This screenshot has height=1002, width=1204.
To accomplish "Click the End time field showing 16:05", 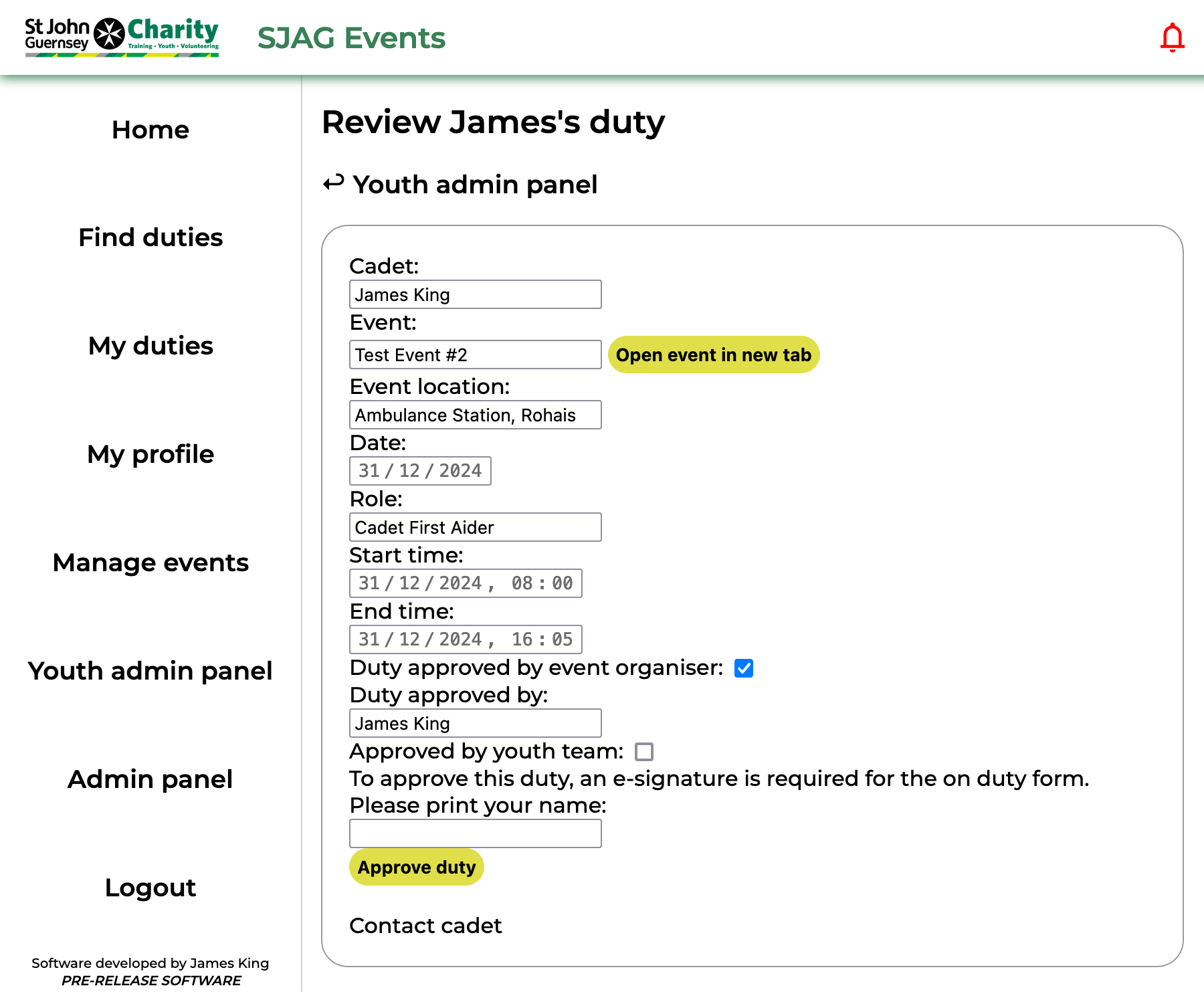I will coord(466,639).
